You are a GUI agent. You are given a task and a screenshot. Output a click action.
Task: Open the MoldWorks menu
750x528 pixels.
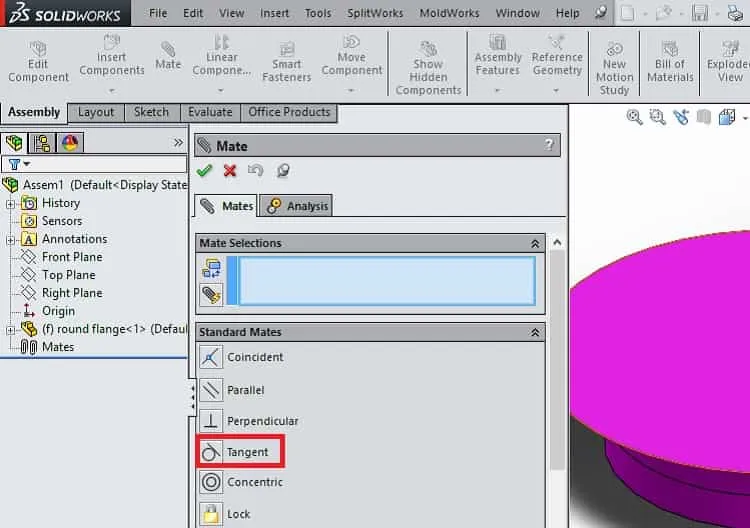tap(449, 13)
